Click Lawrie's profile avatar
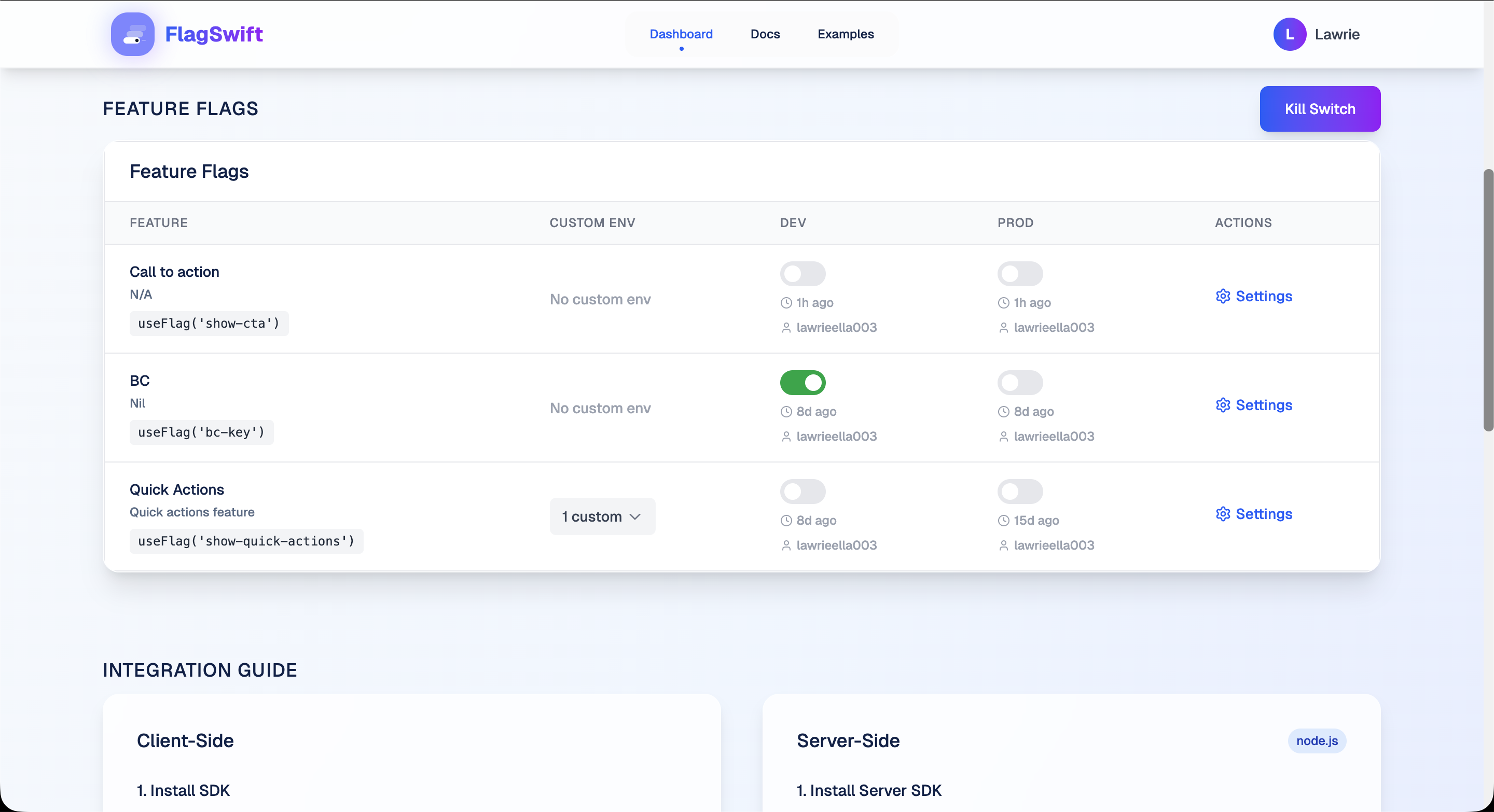Viewport: 1494px width, 812px height. [1289, 34]
